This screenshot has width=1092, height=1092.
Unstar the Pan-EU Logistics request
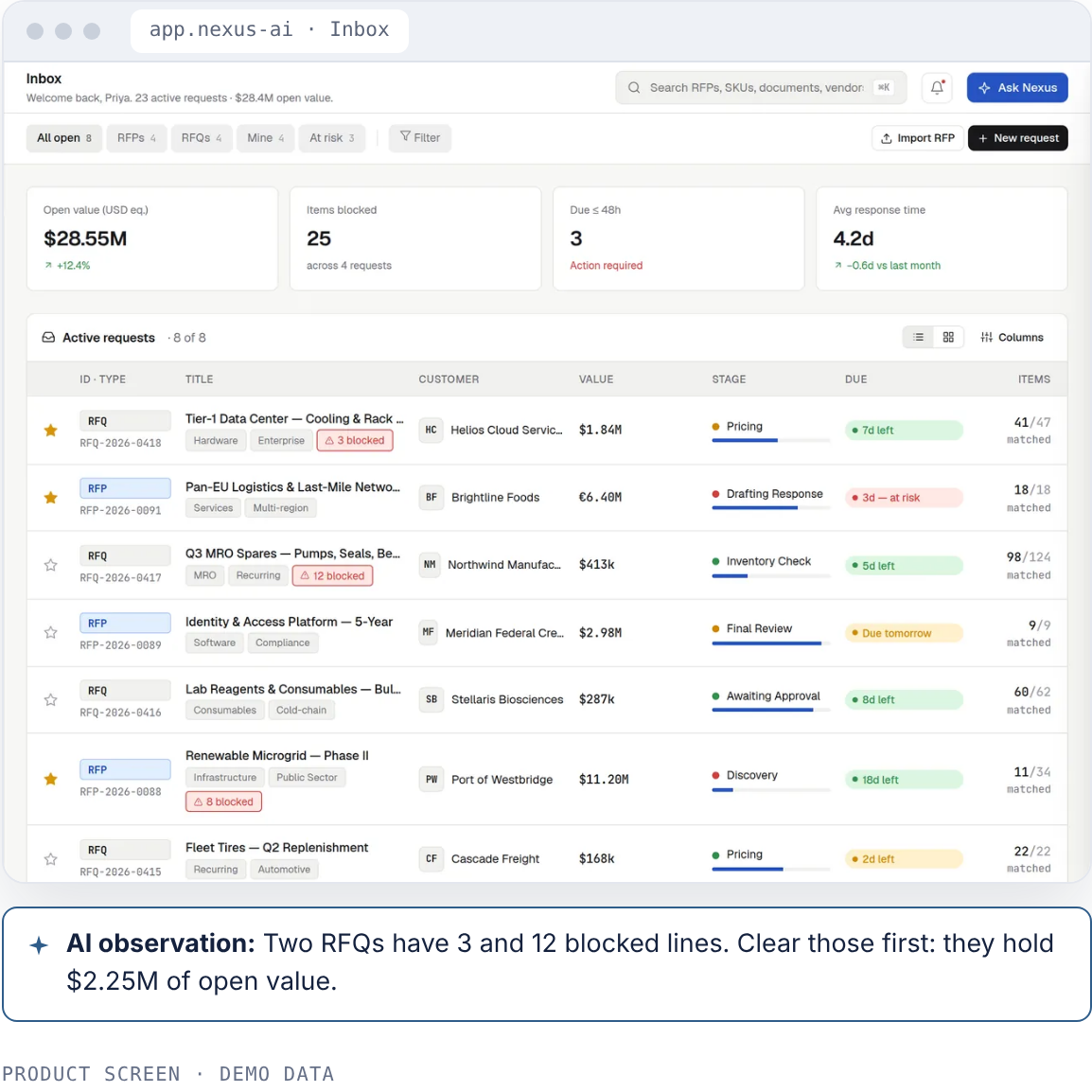(x=51, y=498)
